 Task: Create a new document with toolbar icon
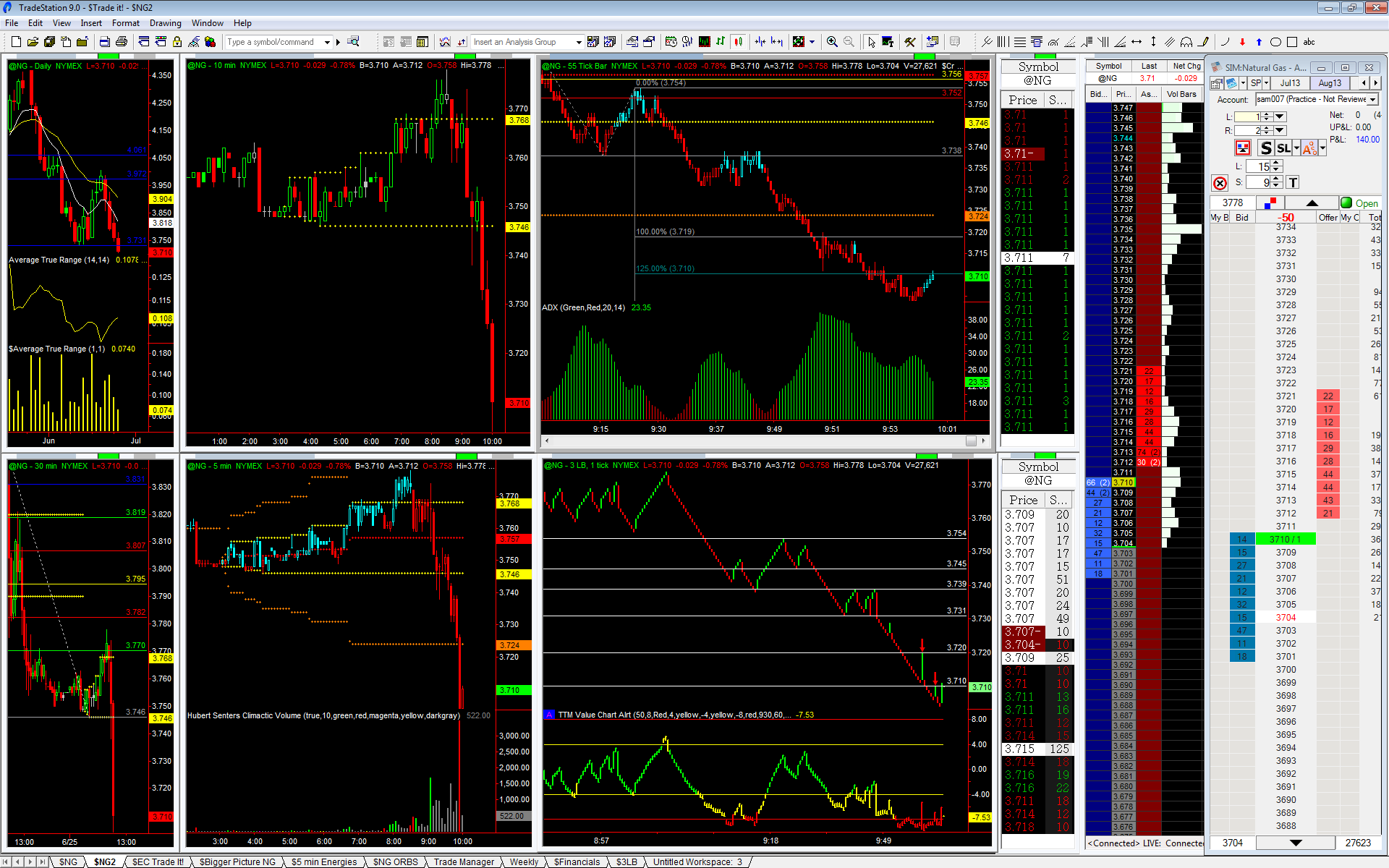point(16,42)
